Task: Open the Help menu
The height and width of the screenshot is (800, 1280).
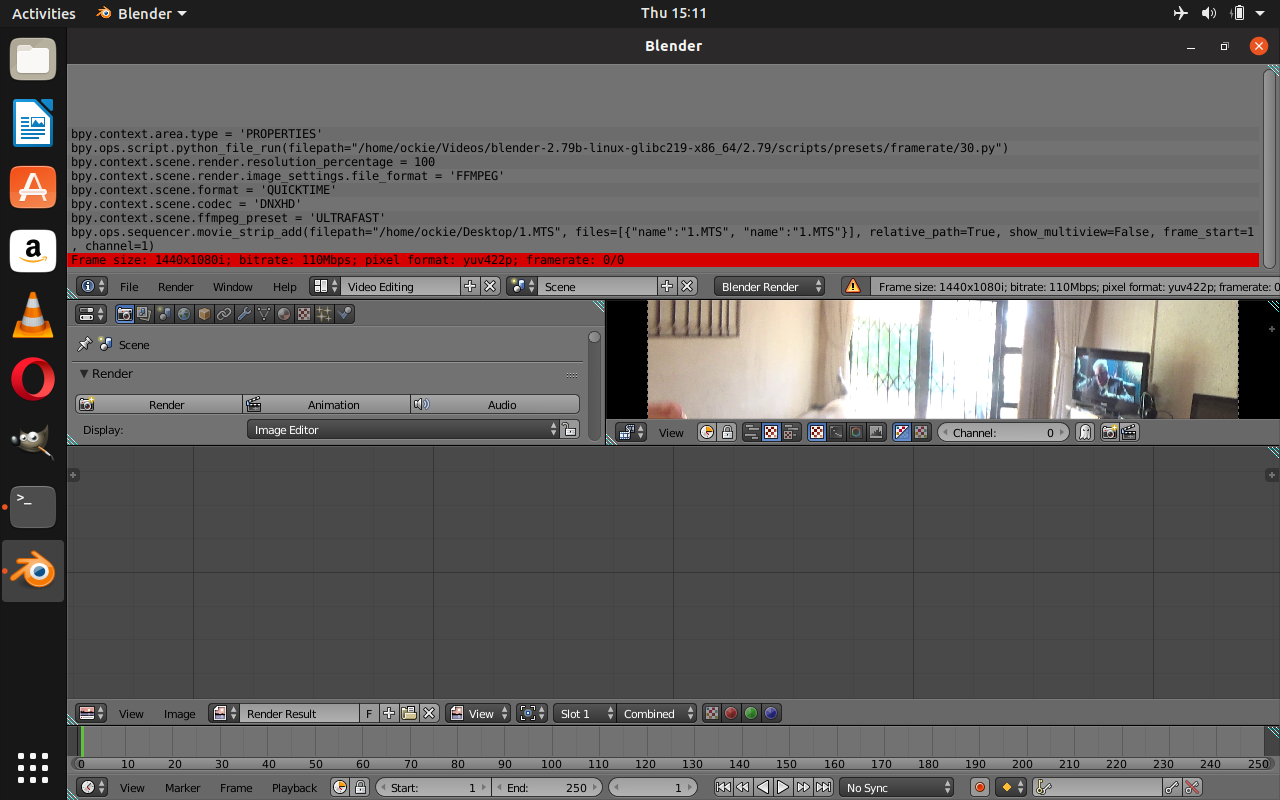Action: coord(285,287)
